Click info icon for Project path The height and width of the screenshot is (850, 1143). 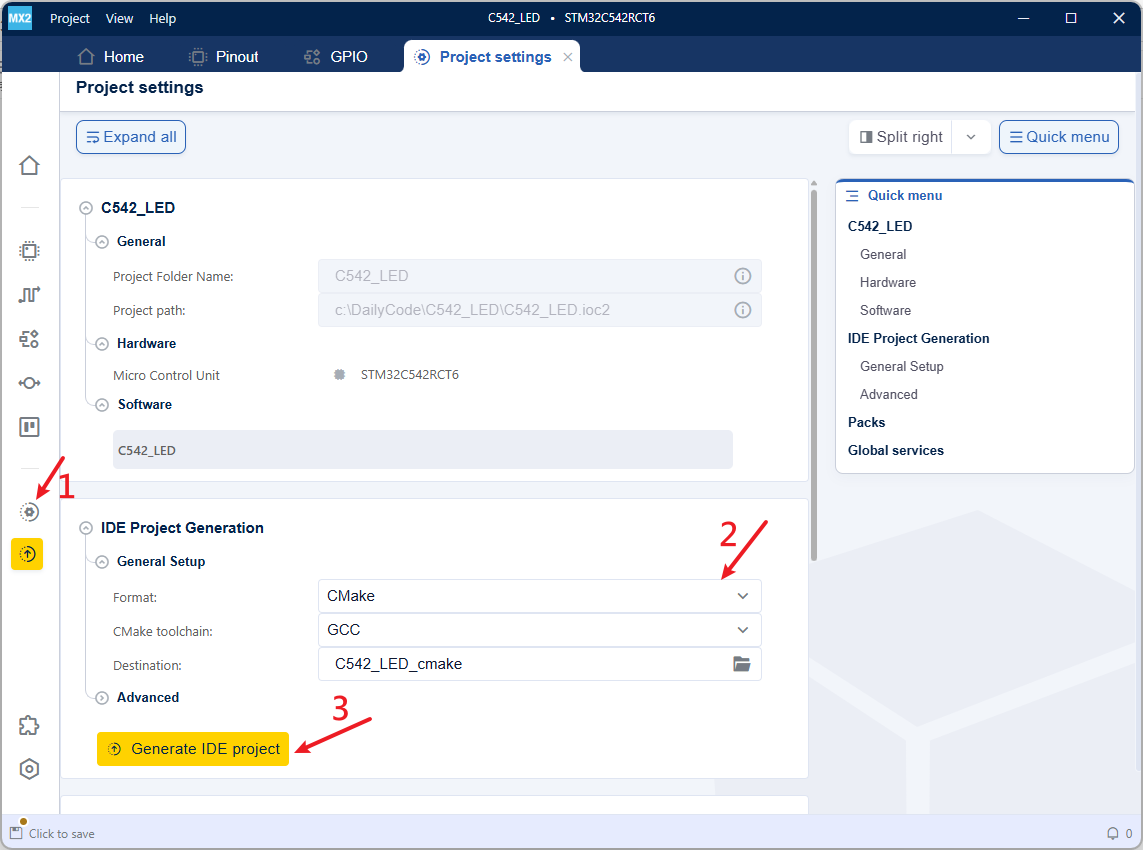pos(742,310)
